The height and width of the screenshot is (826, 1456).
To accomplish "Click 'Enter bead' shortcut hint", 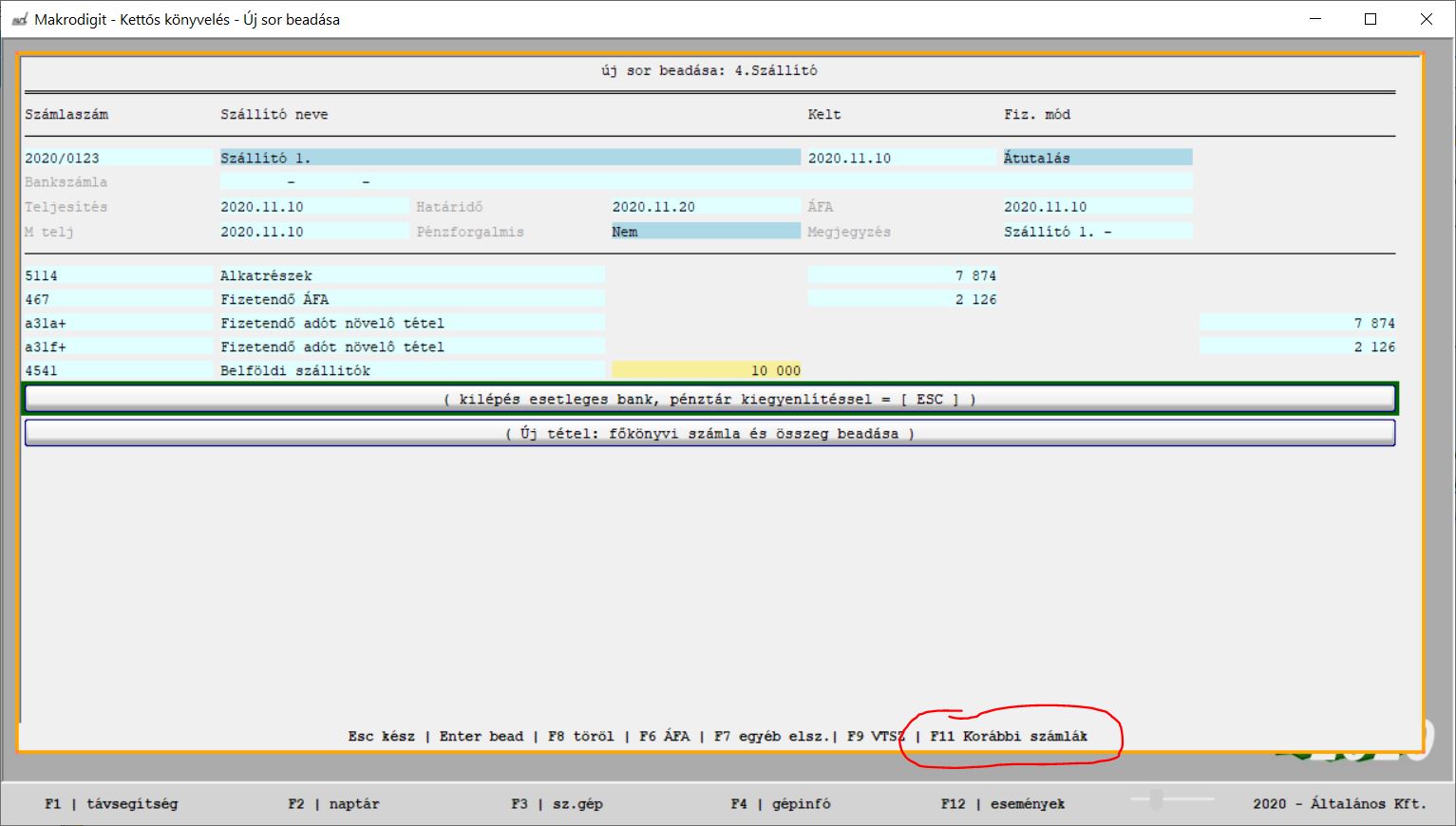I will [481, 736].
